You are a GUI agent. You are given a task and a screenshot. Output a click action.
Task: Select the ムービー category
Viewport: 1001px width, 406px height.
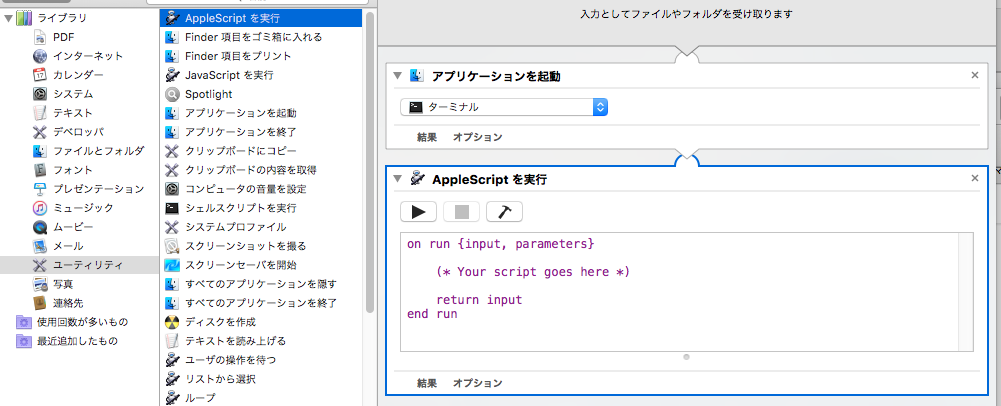pos(73,227)
